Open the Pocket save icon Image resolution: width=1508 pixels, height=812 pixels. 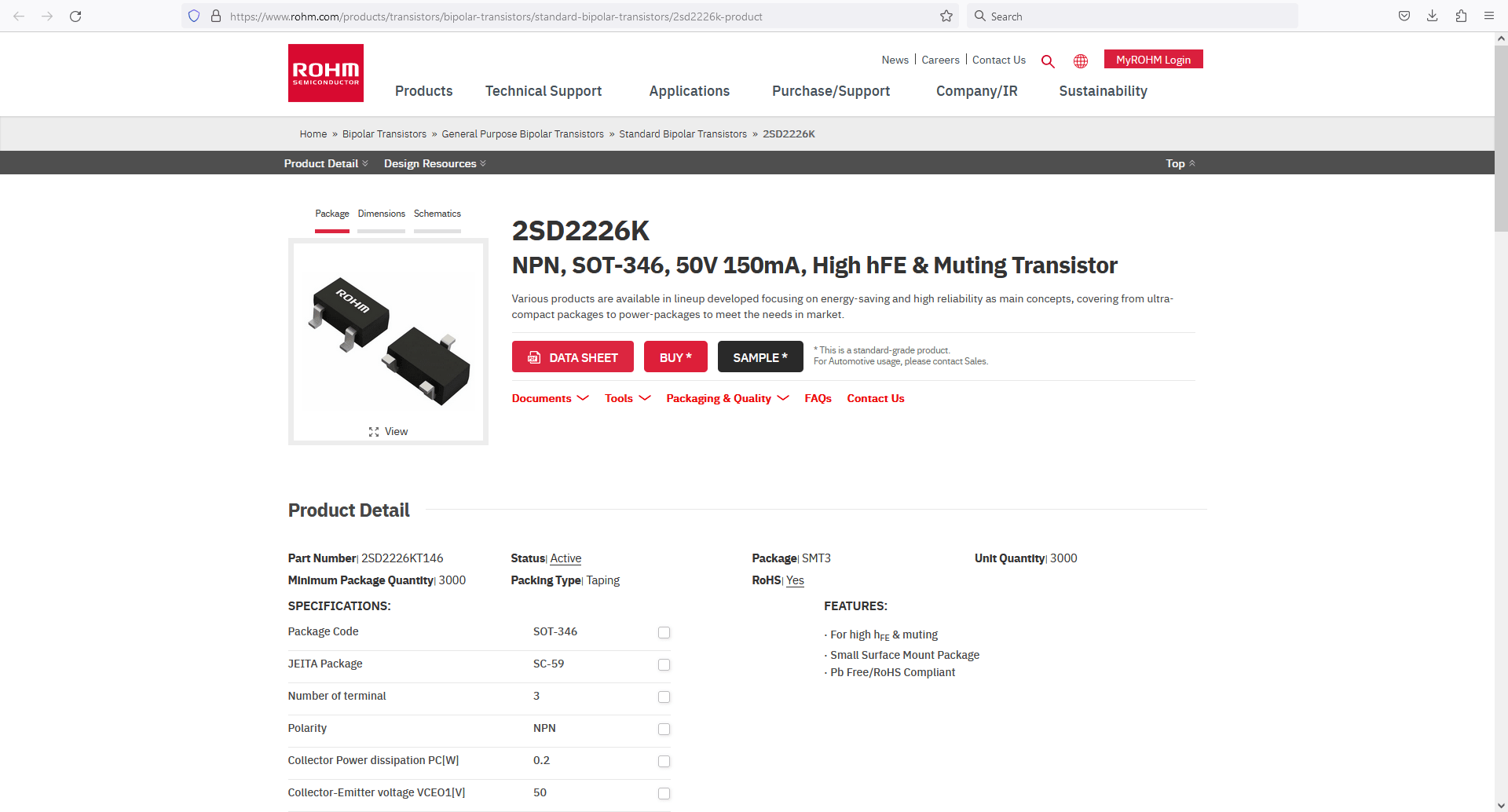(x=1404, y=16)
